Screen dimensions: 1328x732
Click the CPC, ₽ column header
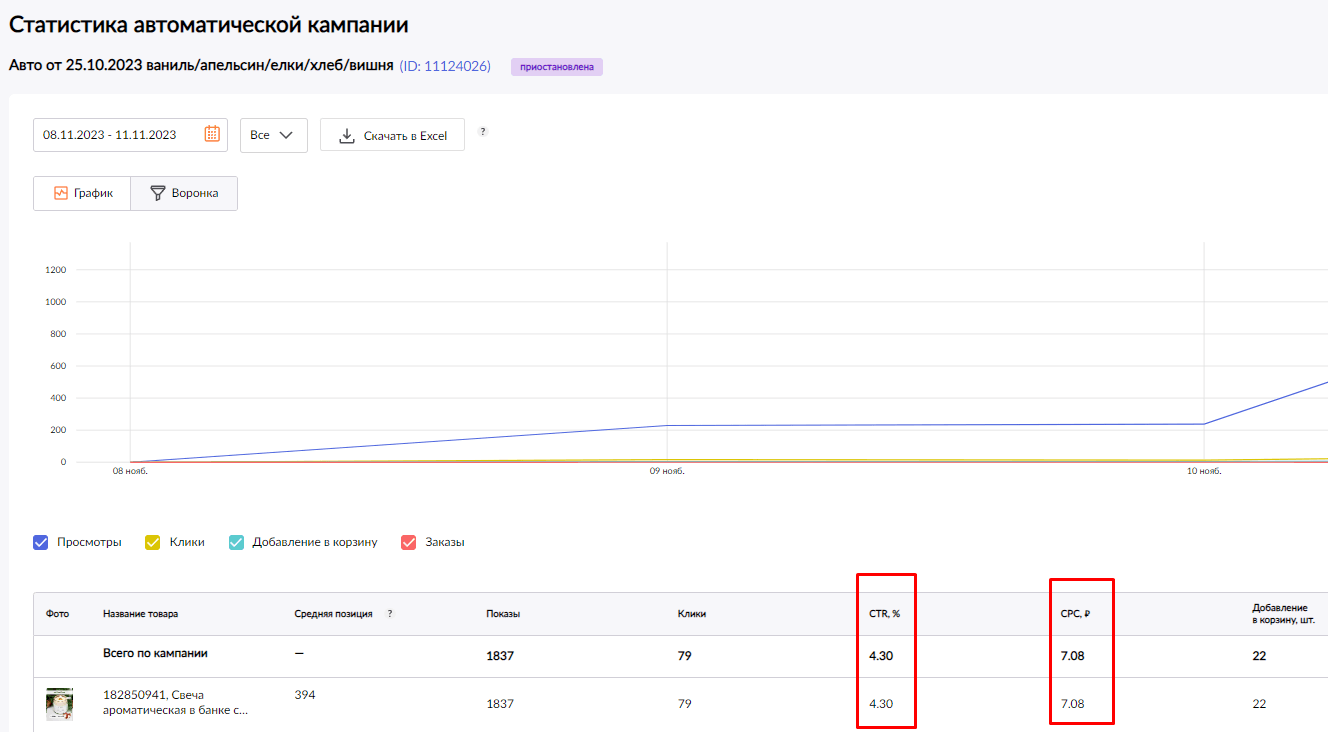(x=1076, y=614)
